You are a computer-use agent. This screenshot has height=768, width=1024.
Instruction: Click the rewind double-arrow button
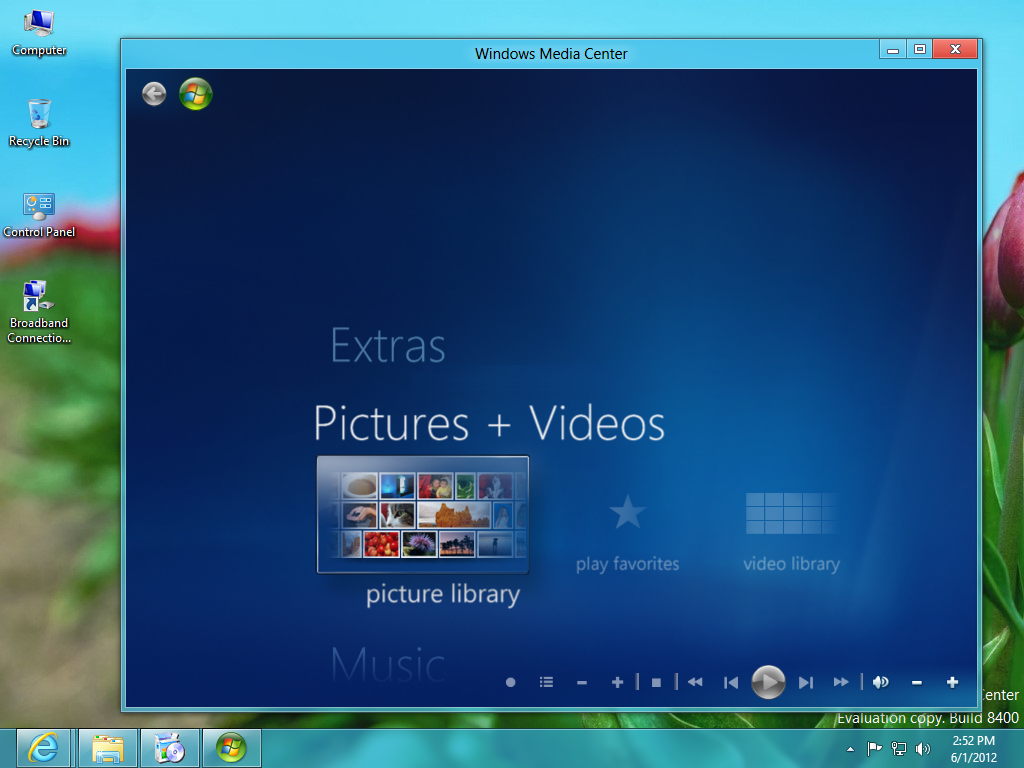point(695,682)
